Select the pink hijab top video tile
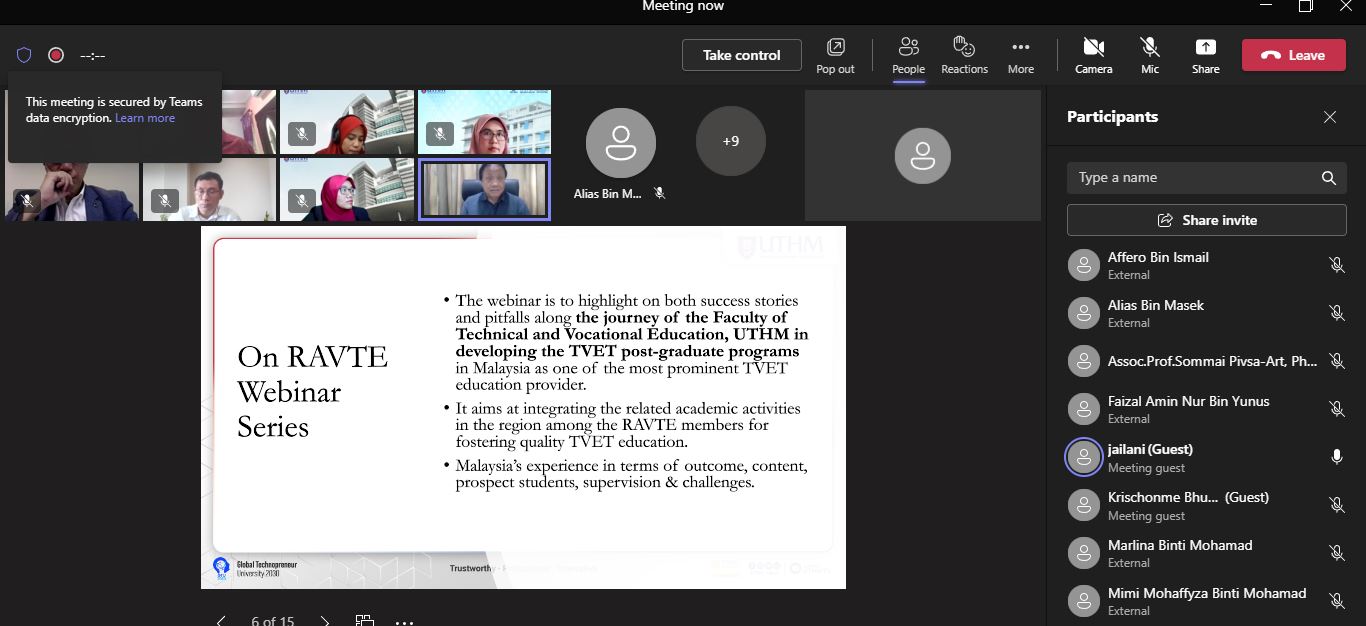1366x626 pixels. (484, 122)
